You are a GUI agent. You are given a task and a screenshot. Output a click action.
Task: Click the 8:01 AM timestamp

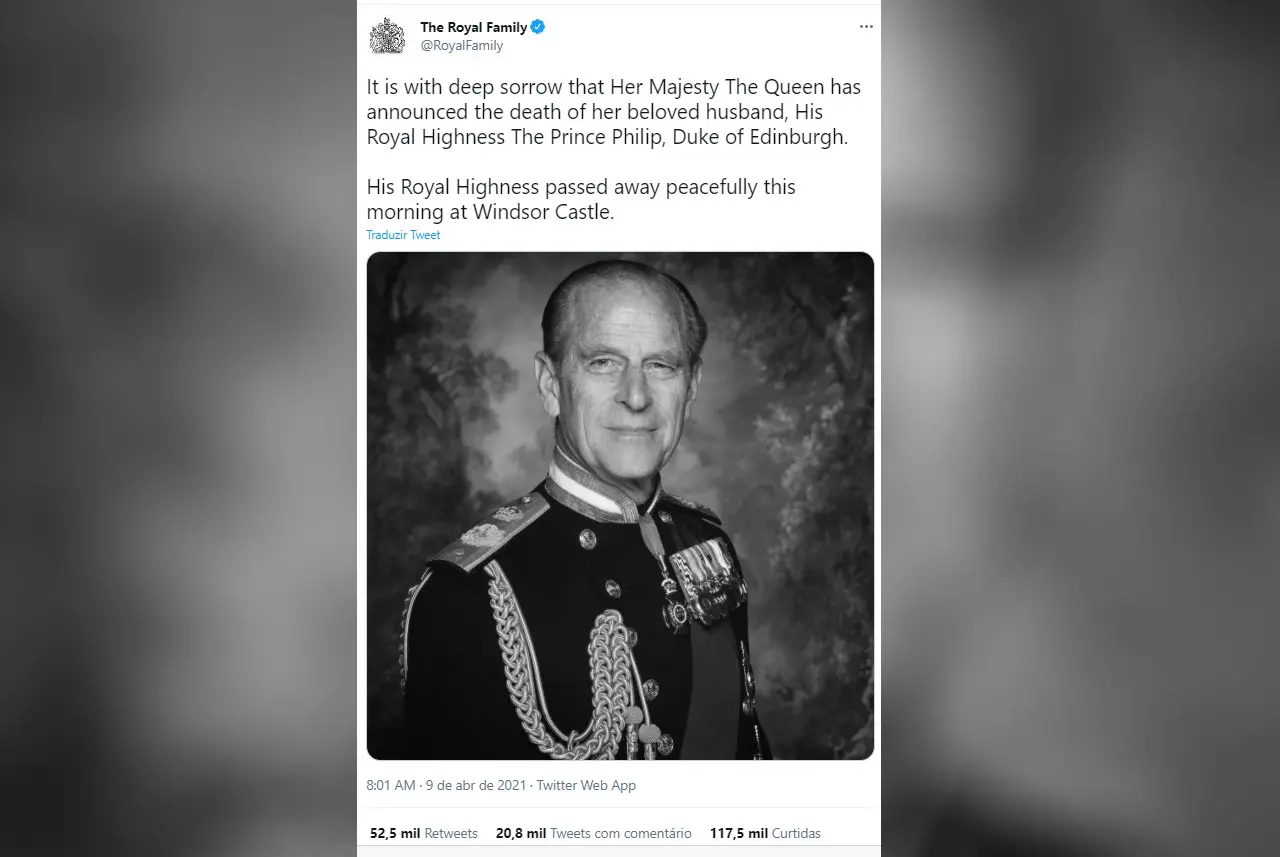391,785
